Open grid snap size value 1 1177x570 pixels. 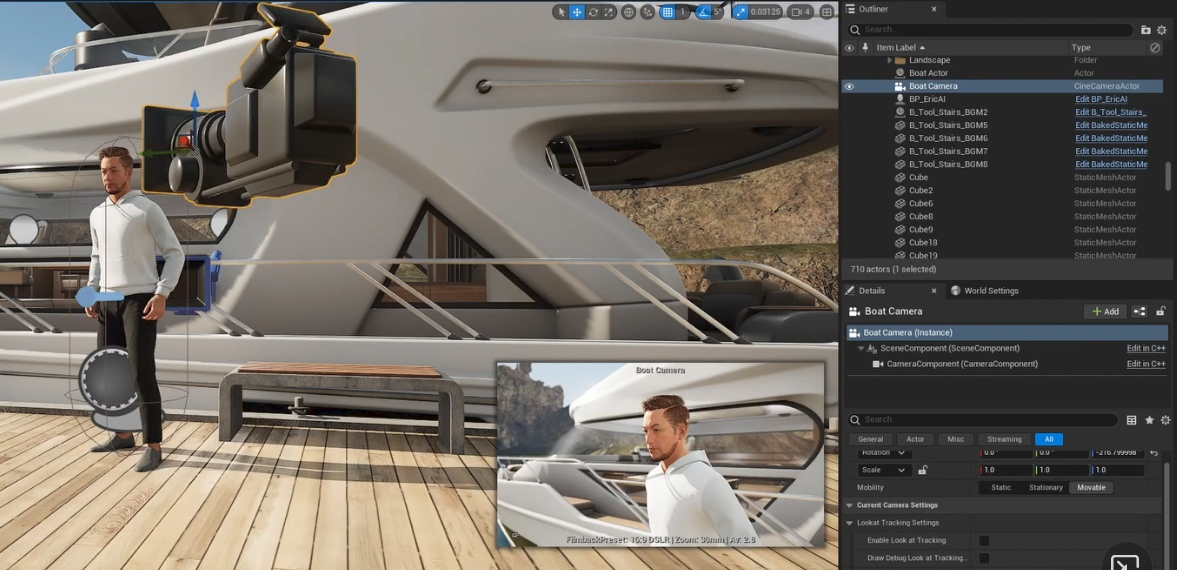point(683,12)
